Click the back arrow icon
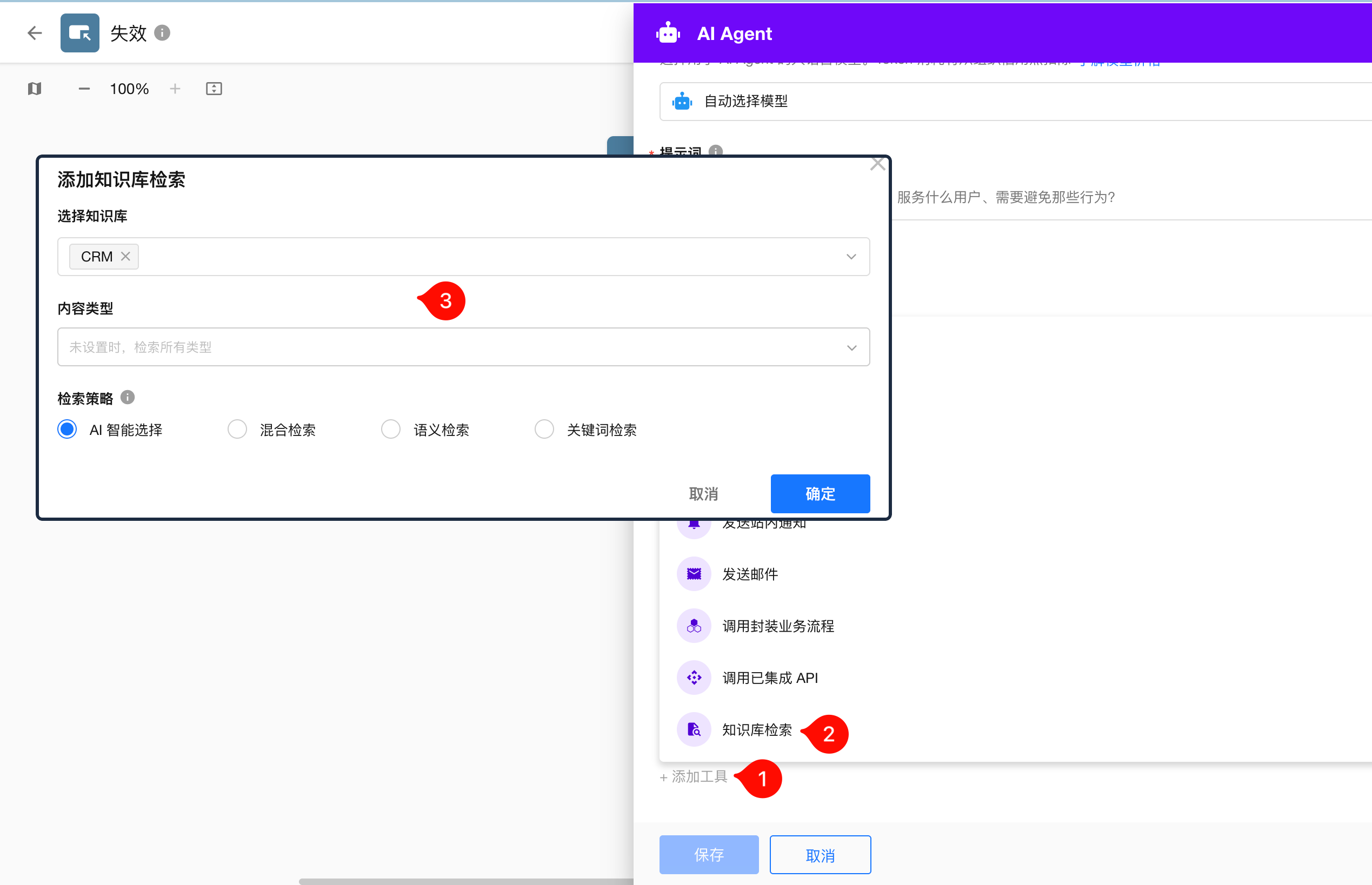This screenshot has height=885, width=1372. (x=35, y=33)
